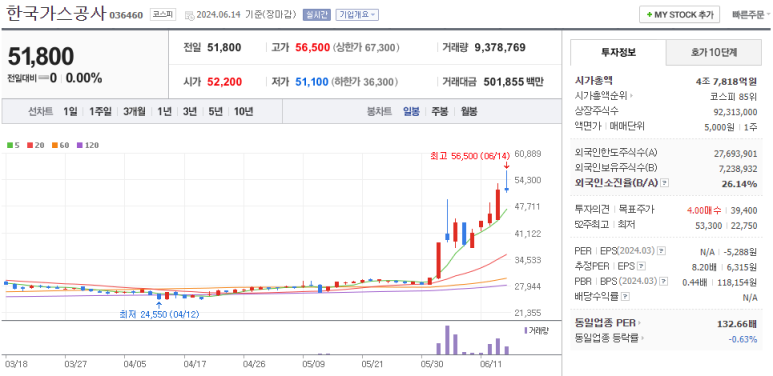Click the 거래대금 value 501,855 백만
773x376 pixels.
point(513,82)
